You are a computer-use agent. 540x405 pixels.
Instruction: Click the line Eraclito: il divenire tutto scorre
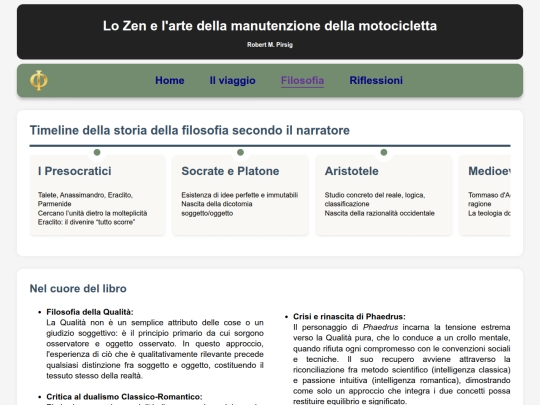click(x=86, y=222)
